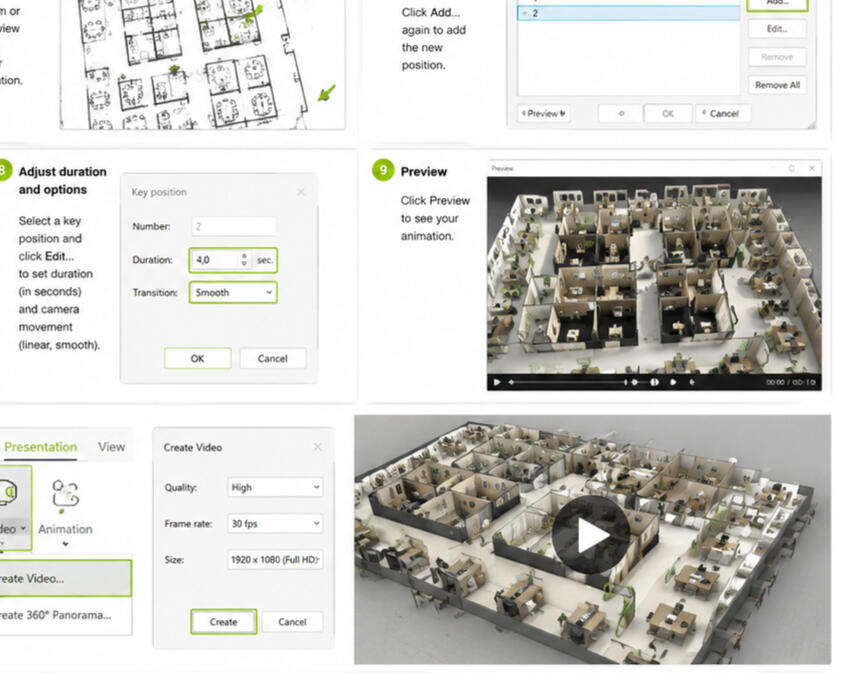Select key position 2 in the list
Image resolution: width=841 pixels, height=673 pixels.
tap(628, 13)
